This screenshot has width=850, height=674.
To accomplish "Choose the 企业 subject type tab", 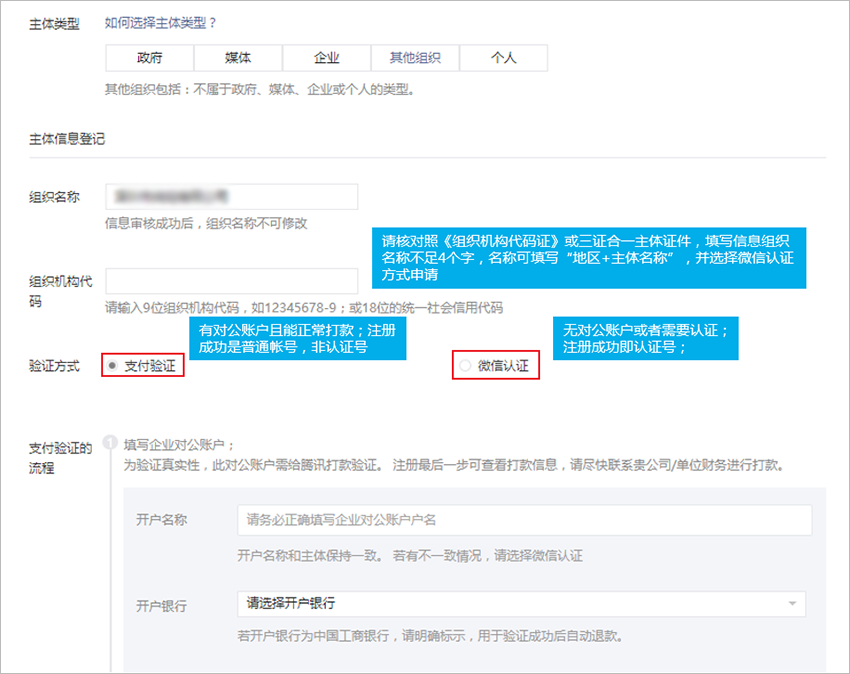I will [x=326, y=58].
